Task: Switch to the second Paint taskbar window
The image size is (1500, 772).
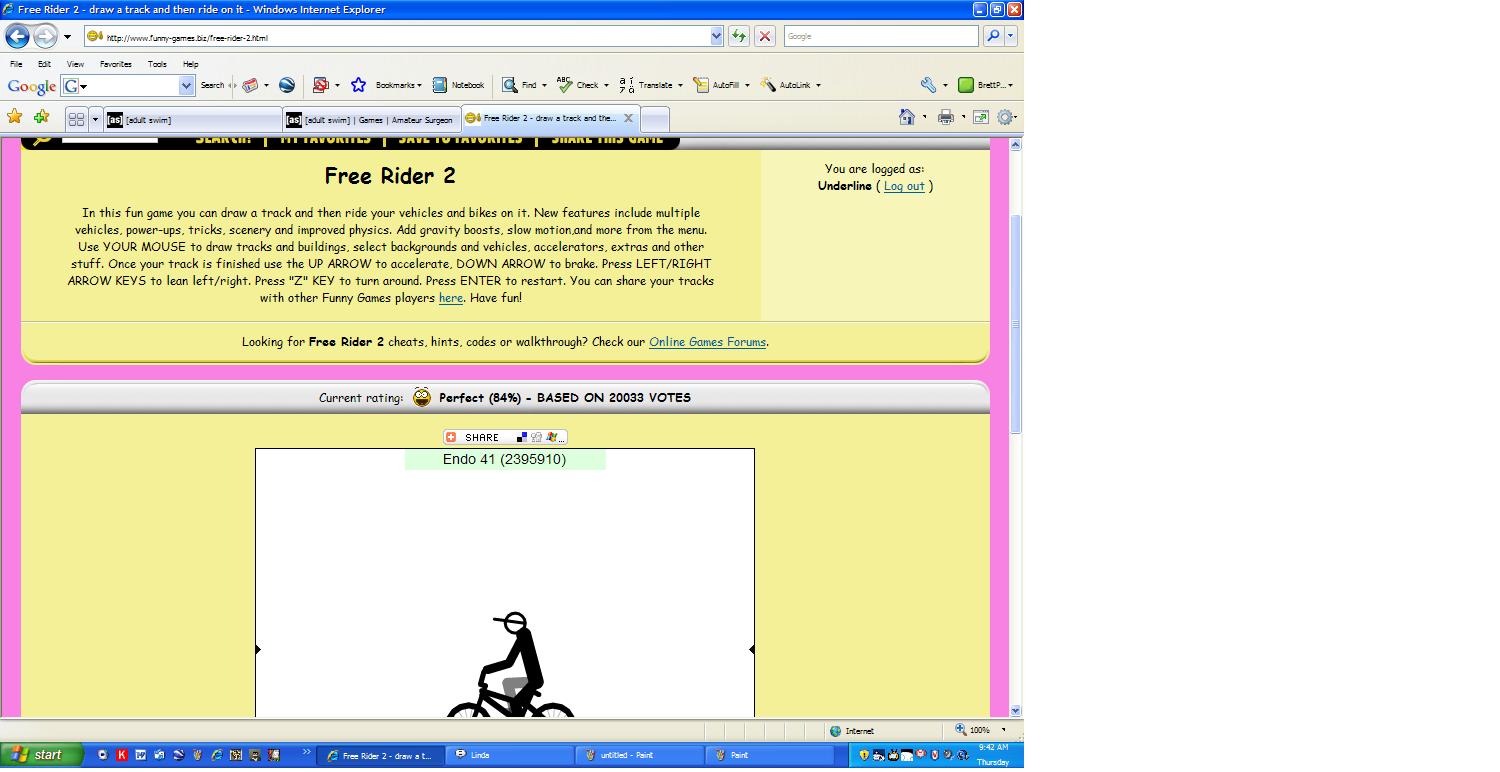Action: click(770, 755)
